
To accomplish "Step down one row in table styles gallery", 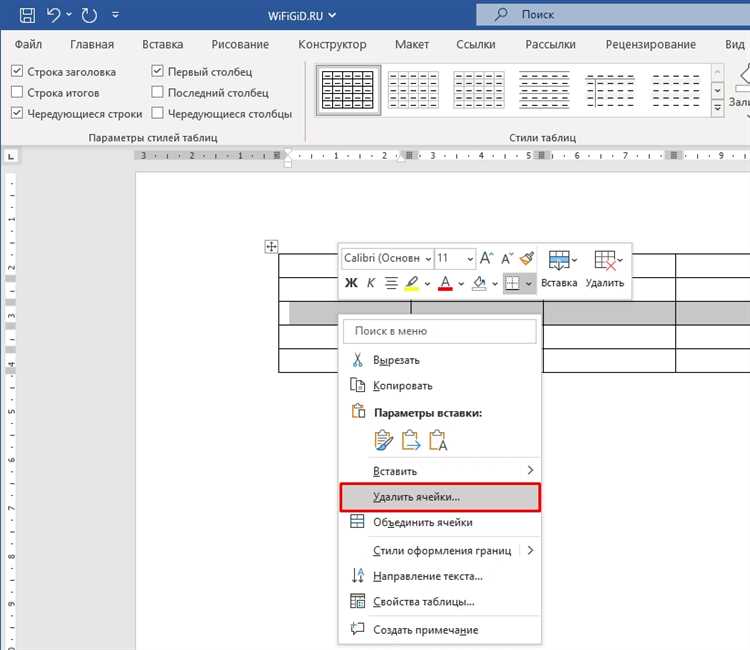I will 717,90.
